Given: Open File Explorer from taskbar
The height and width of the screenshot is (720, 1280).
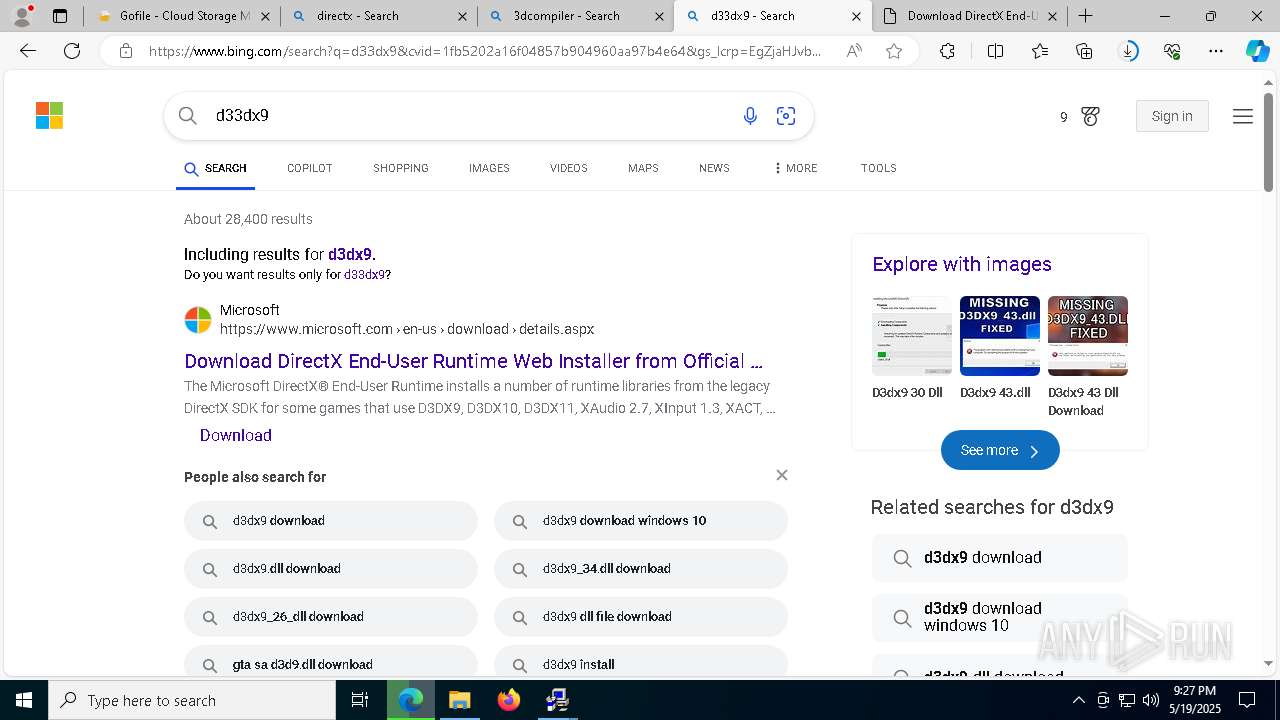Looking at the screenshot, I should [460, 700].
